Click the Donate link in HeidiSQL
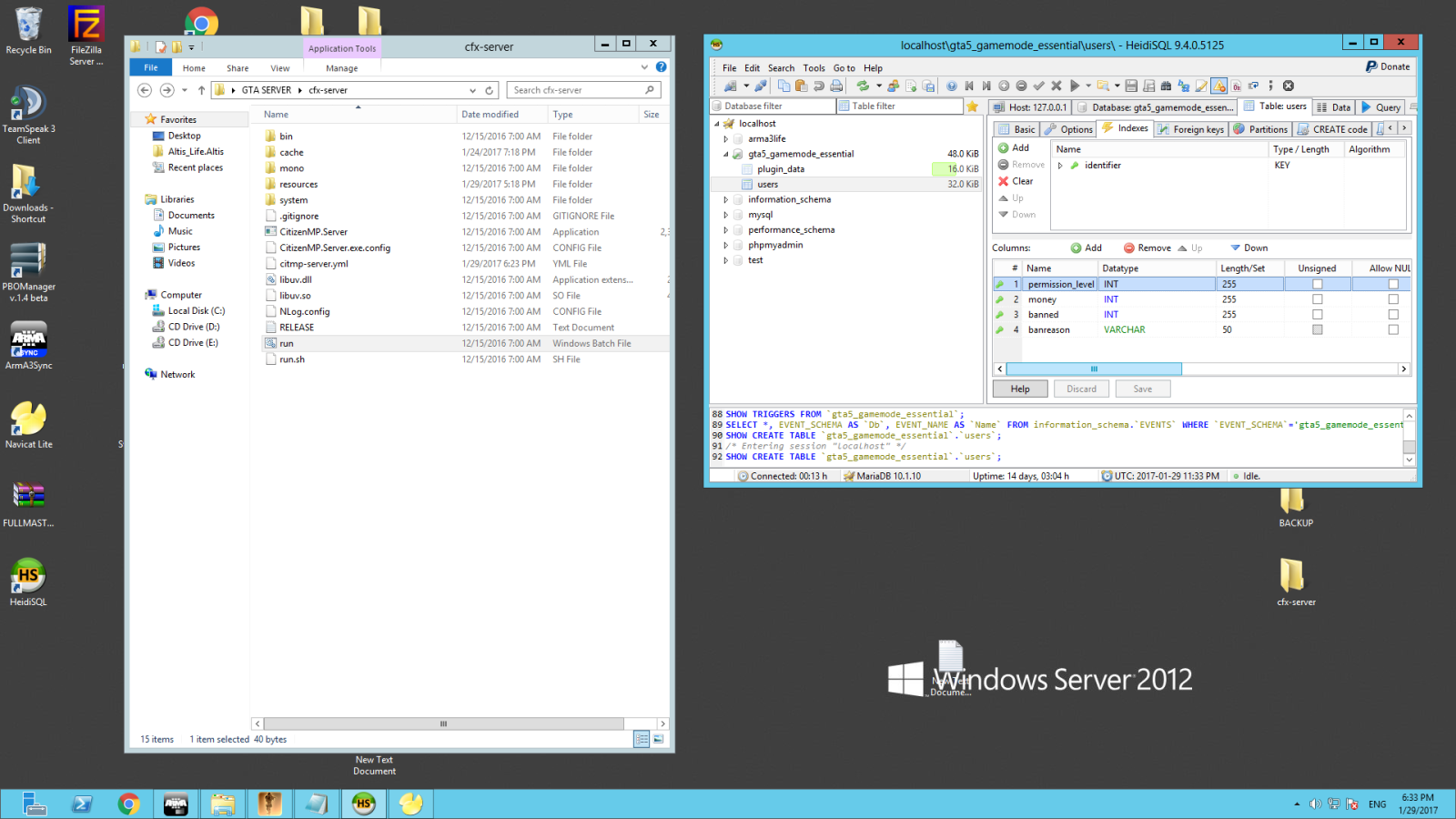 coord(1388,66)
